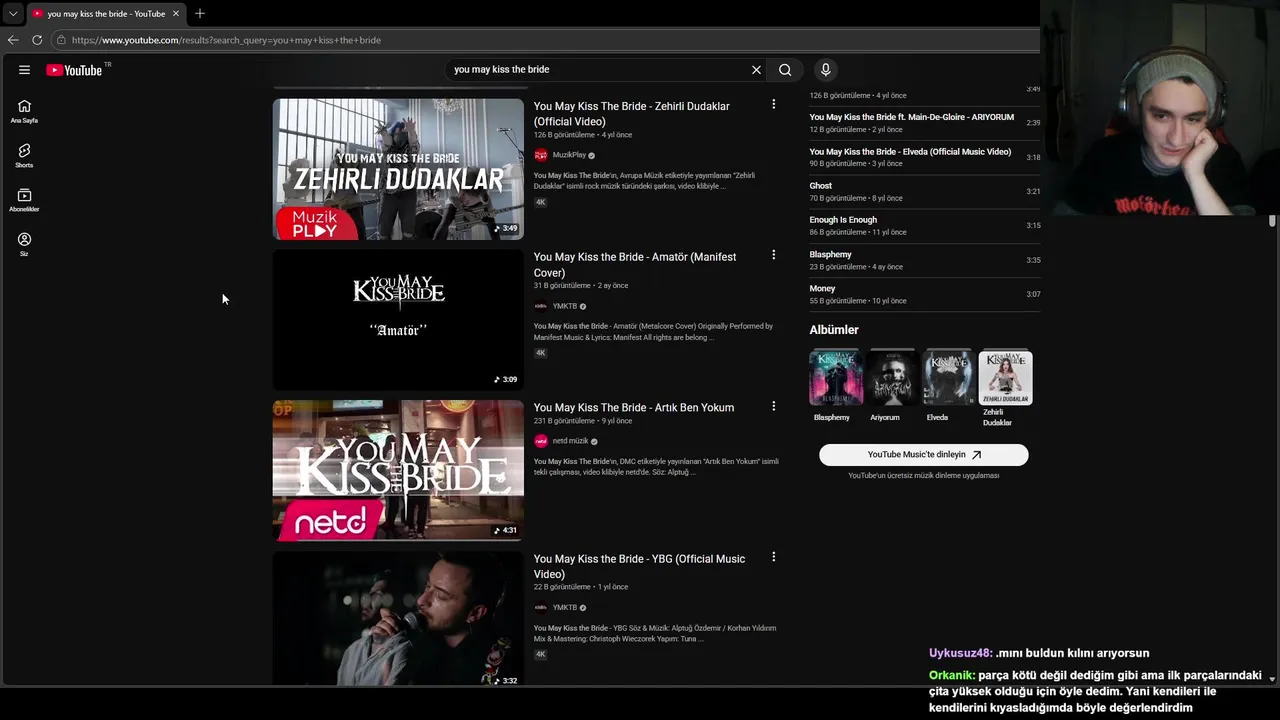The height and width of the screenshot is (720, 1280).
Task: Open the Blasphemy album cover
Action: [x=836, y=377]
